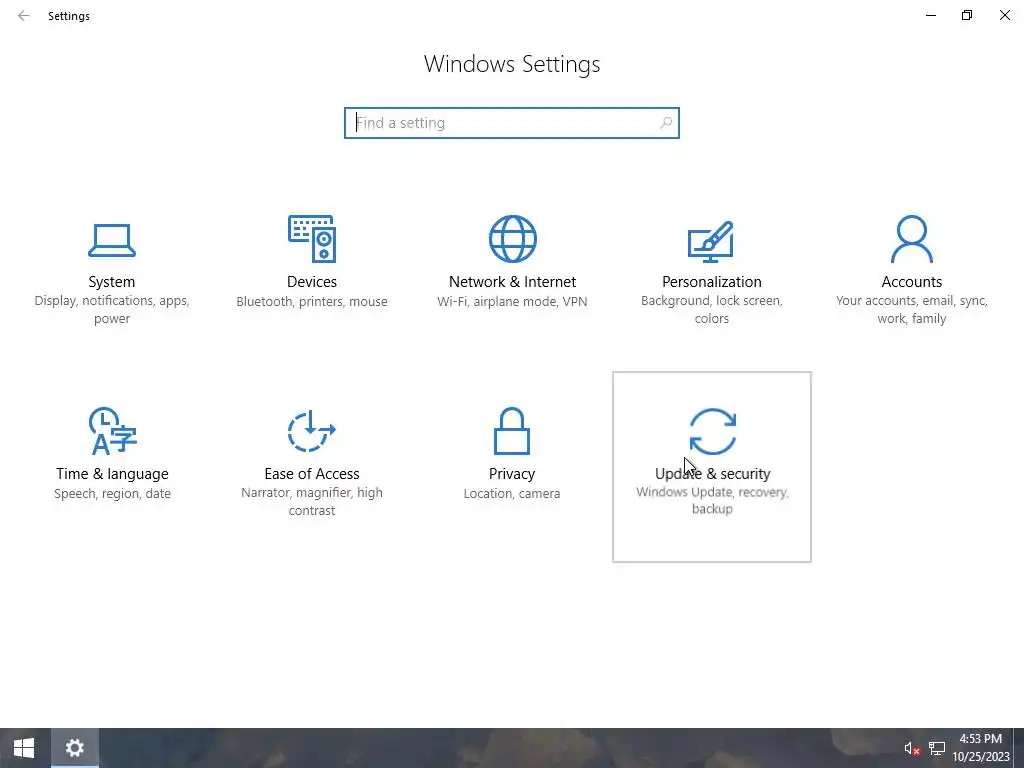Click the Accounts label
The image size is (1024, 768).
(912, 281)
